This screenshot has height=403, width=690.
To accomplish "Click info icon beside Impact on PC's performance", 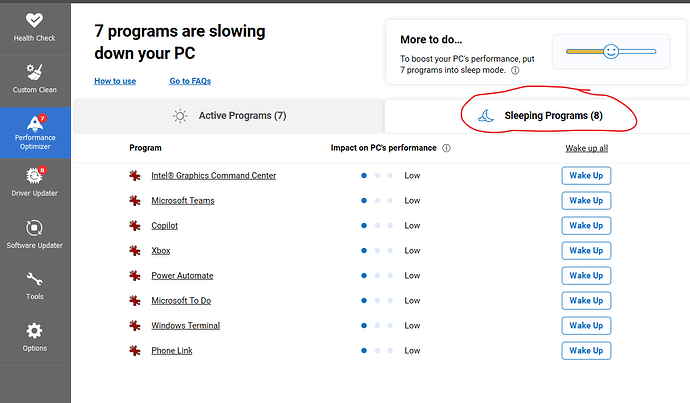I will (446, 148).
